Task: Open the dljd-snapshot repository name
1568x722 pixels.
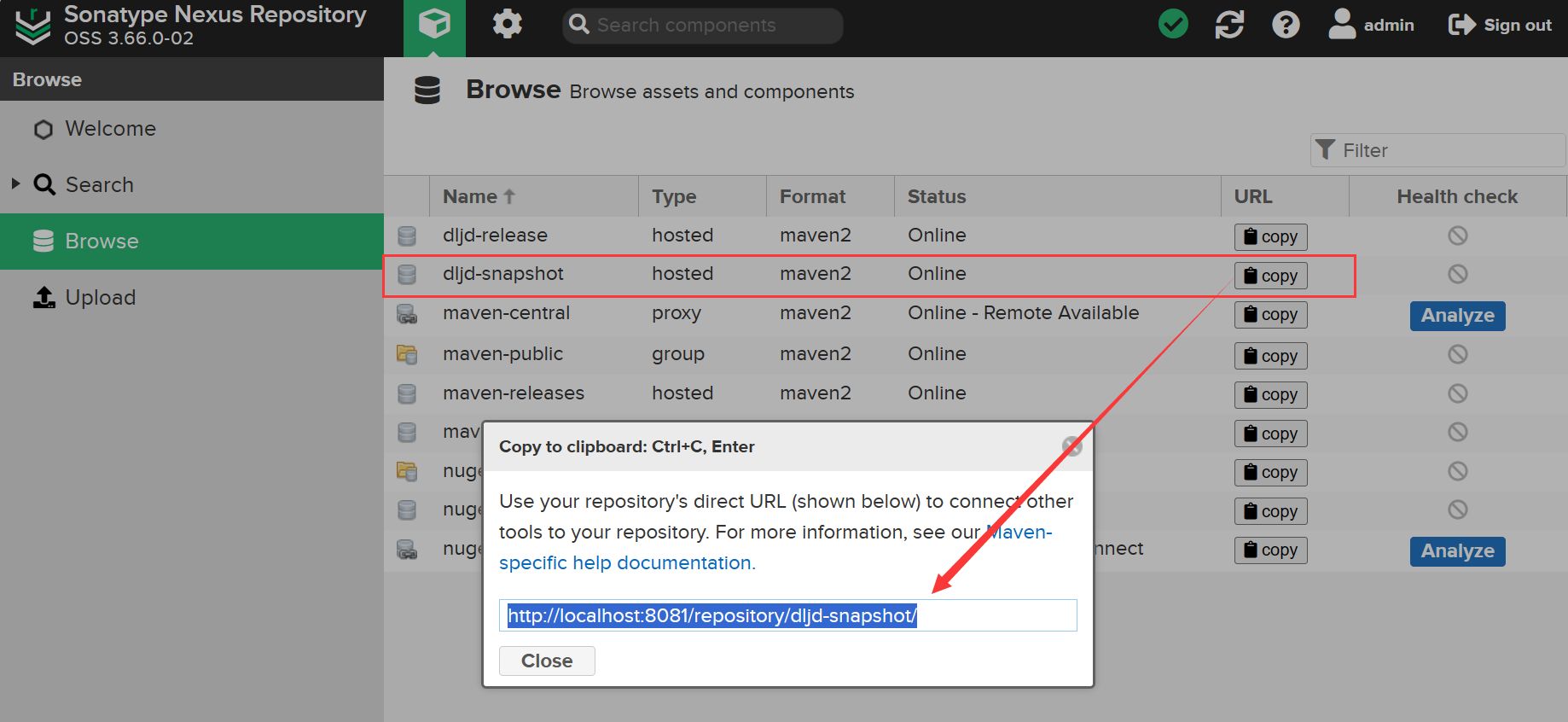Action: tap(502, 274)
